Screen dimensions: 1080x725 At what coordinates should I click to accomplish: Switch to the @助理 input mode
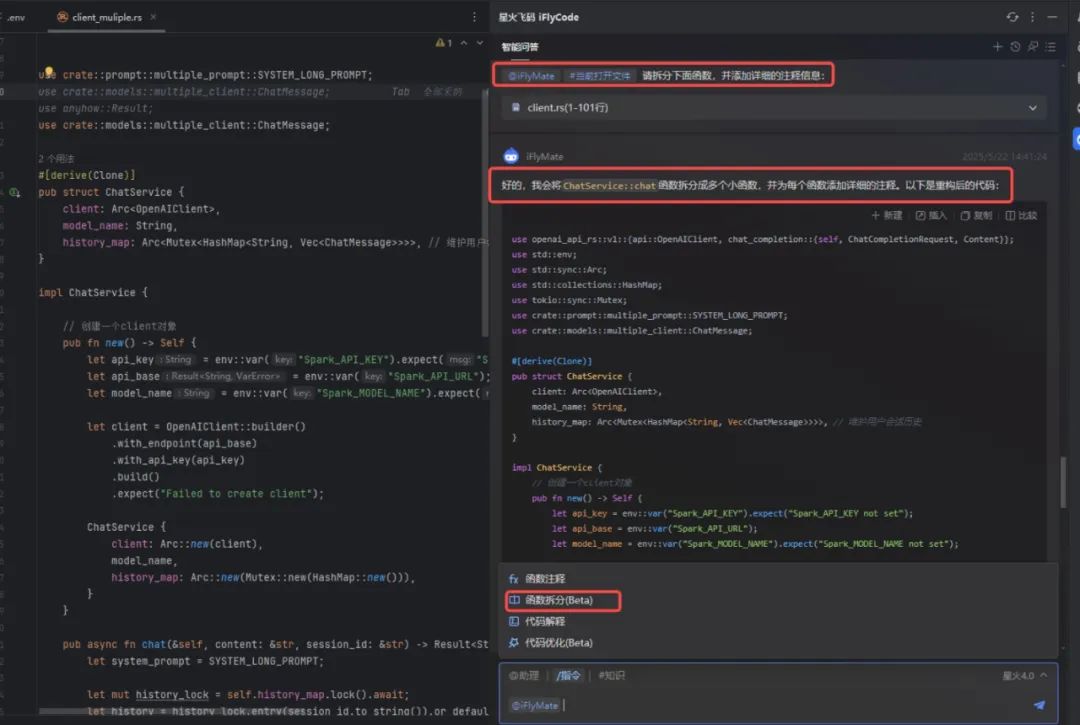(523, 675)
